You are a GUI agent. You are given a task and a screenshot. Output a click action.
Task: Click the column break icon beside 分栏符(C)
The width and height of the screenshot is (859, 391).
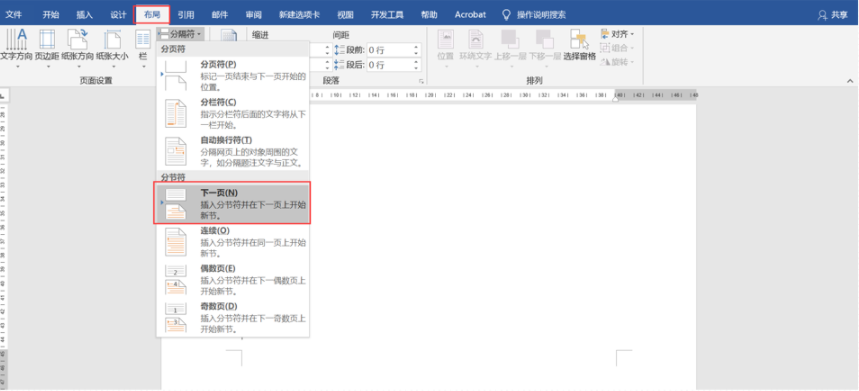pos(176,114)
